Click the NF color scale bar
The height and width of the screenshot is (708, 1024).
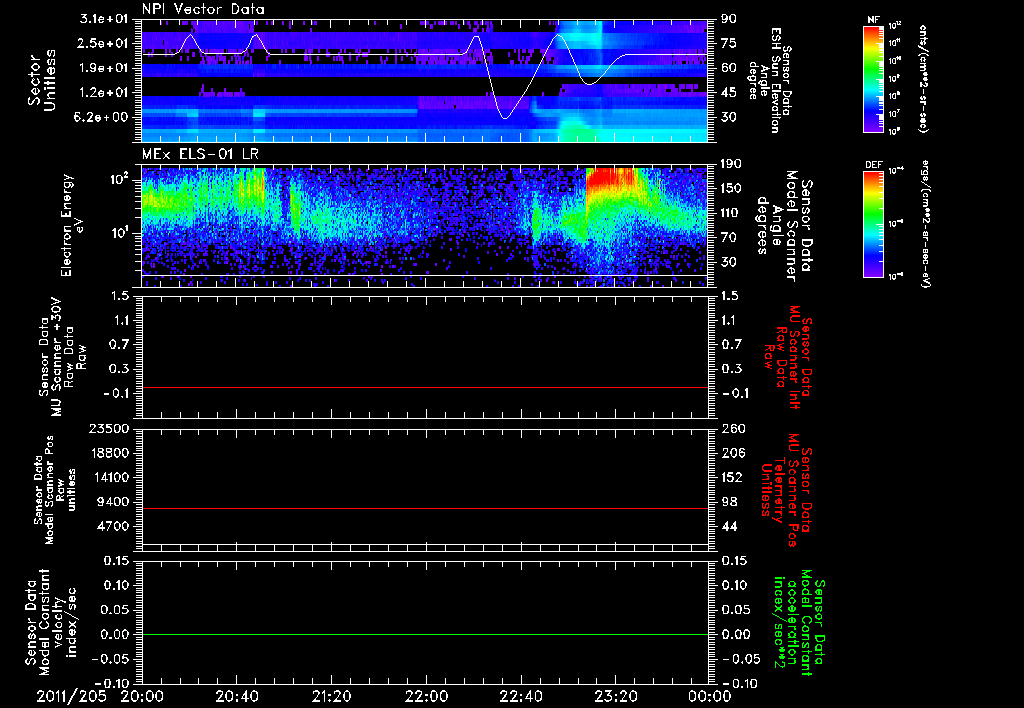tap(873, 78)
